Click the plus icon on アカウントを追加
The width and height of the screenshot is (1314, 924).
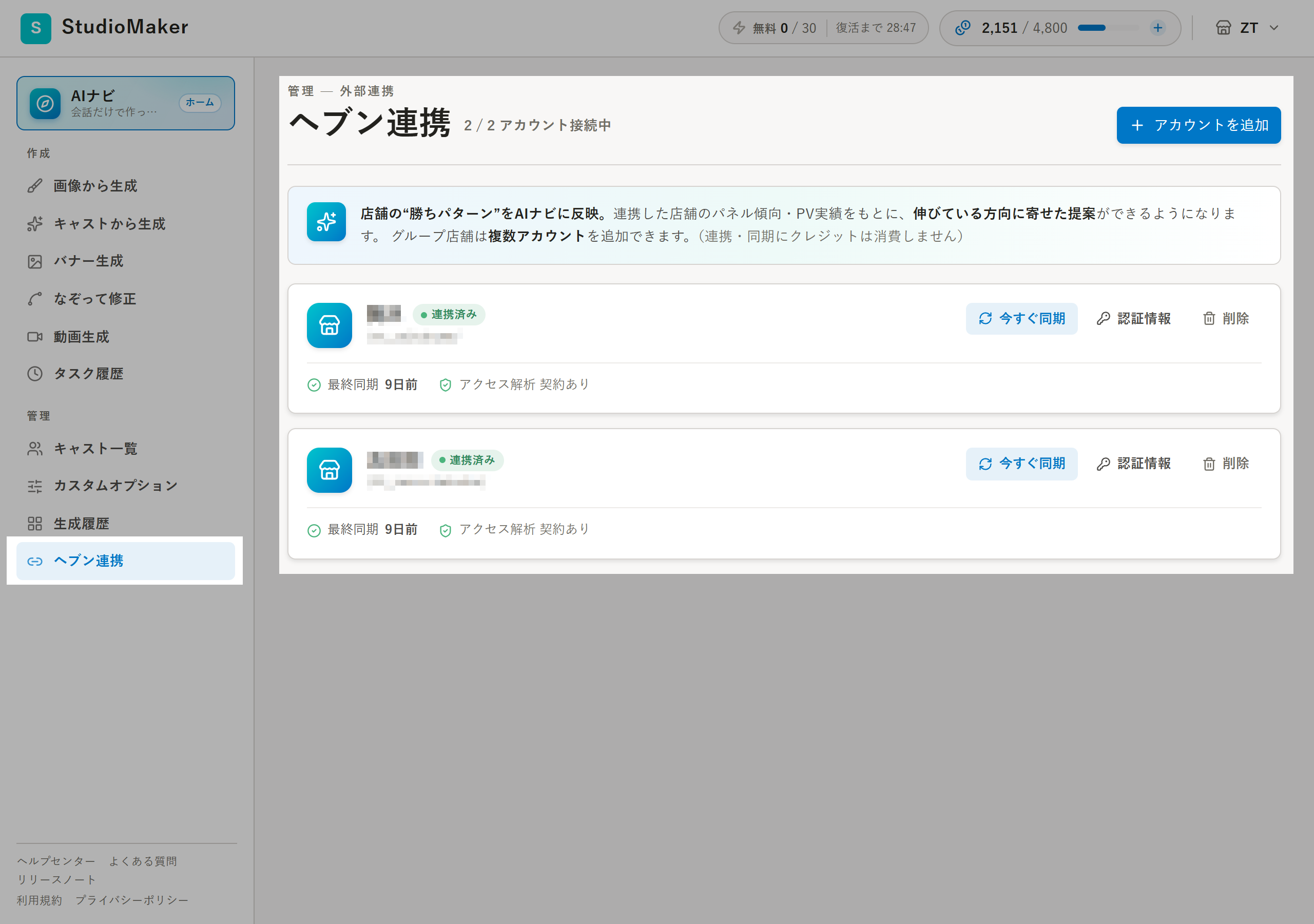coord(1137,125)
